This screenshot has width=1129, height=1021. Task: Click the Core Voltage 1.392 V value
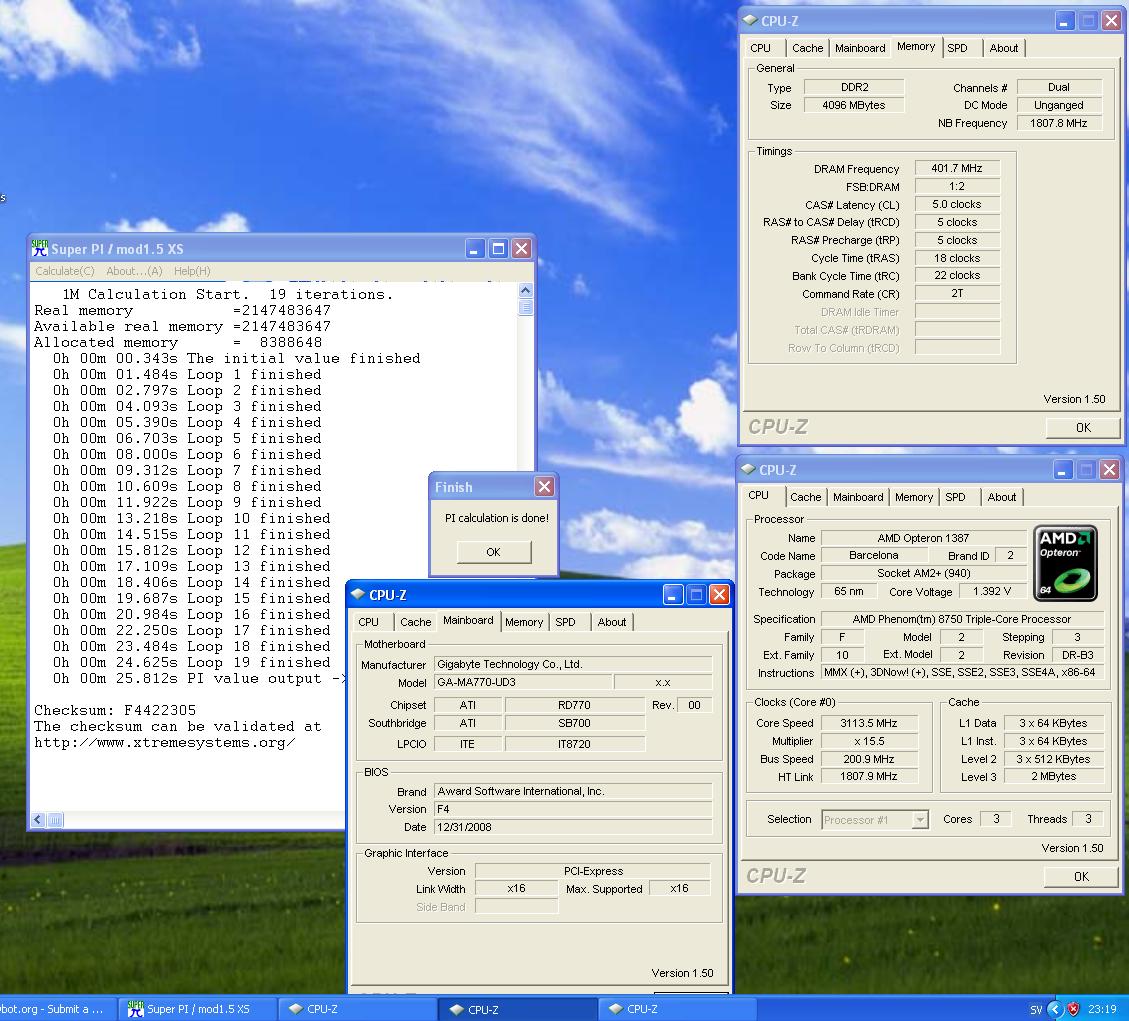[x=992, y=591]
